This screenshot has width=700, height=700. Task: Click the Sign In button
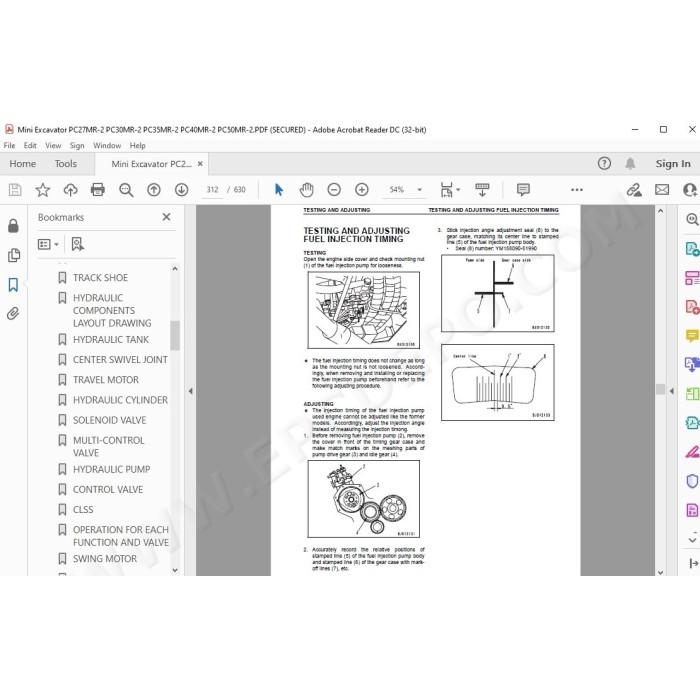(673, 164)
